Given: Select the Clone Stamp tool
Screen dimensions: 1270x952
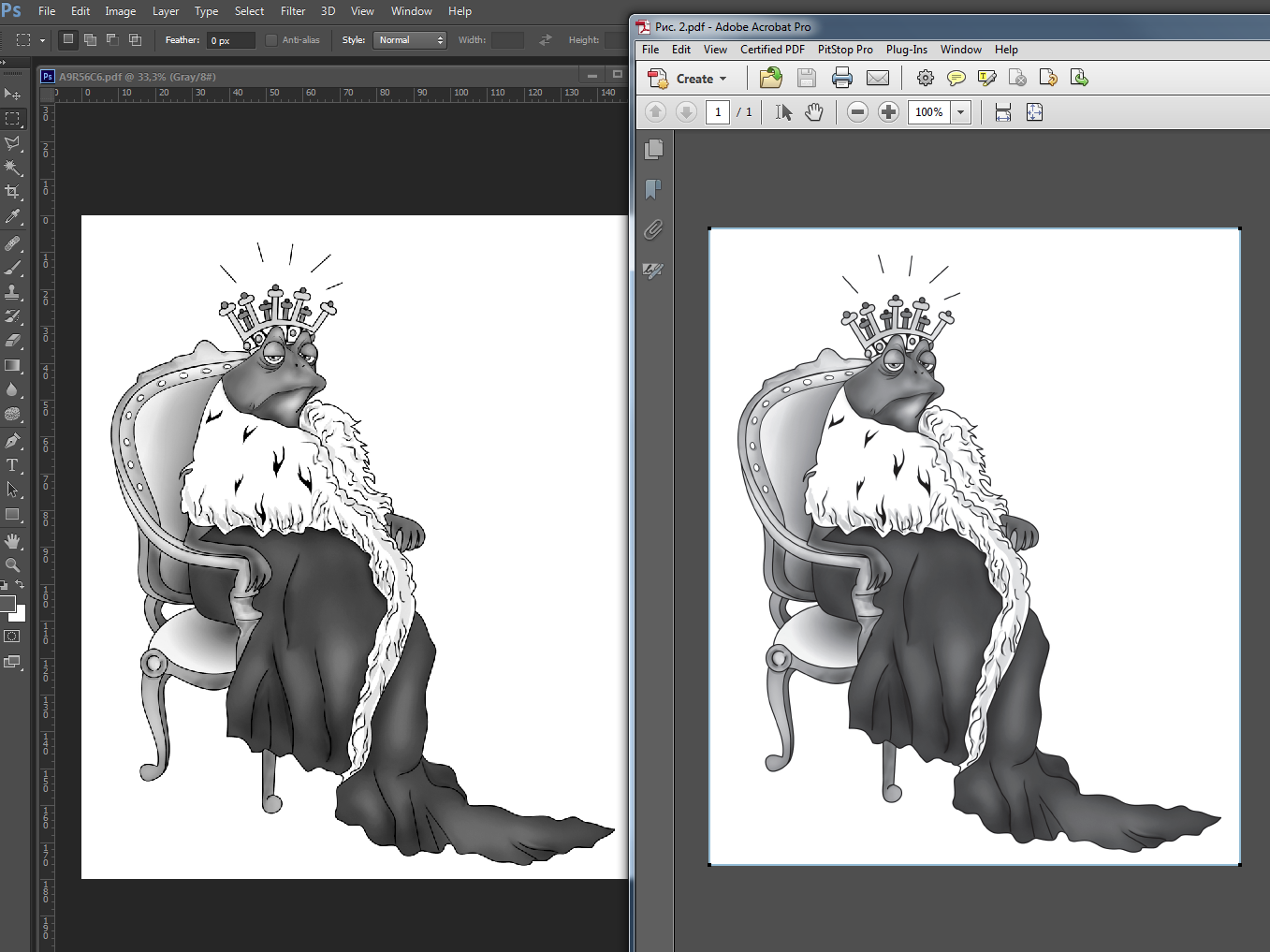Looking at the screenshot, I should [x=12, y=292].
